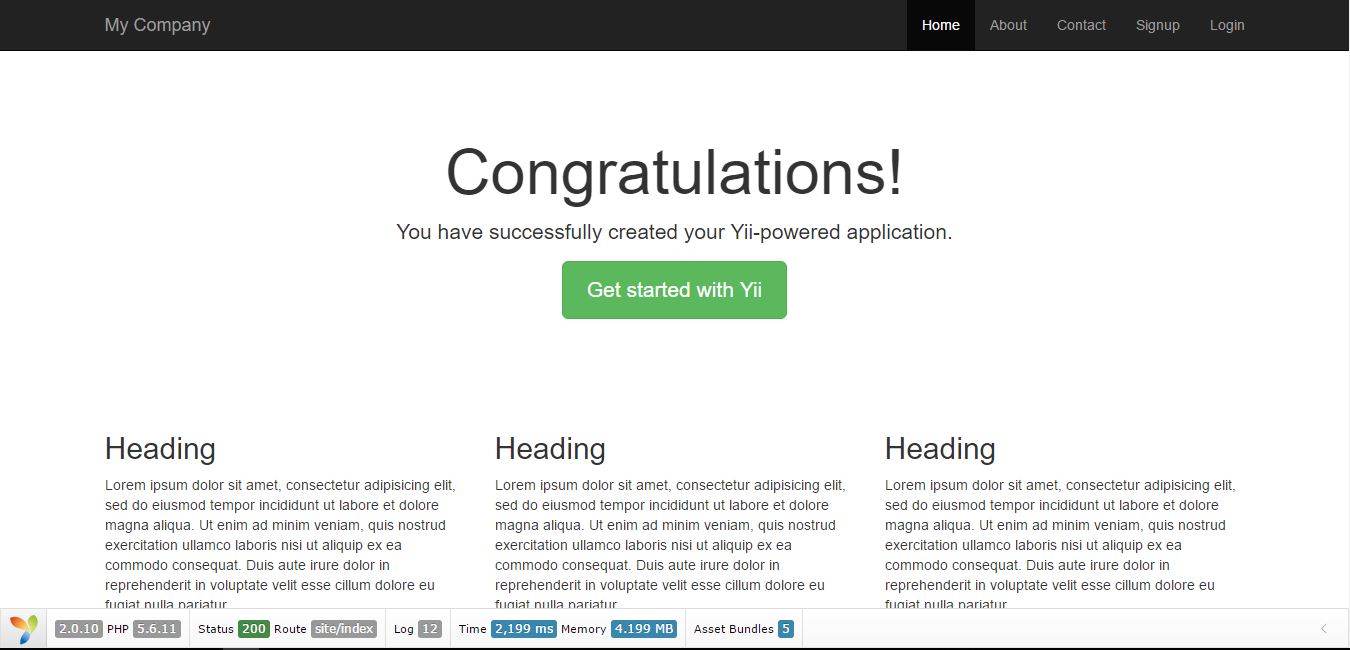The width and height of the screenshot is (1350, 650).
Task: Collapse the debug toolbar with the arrow
Action: (x=1324, y=629)
